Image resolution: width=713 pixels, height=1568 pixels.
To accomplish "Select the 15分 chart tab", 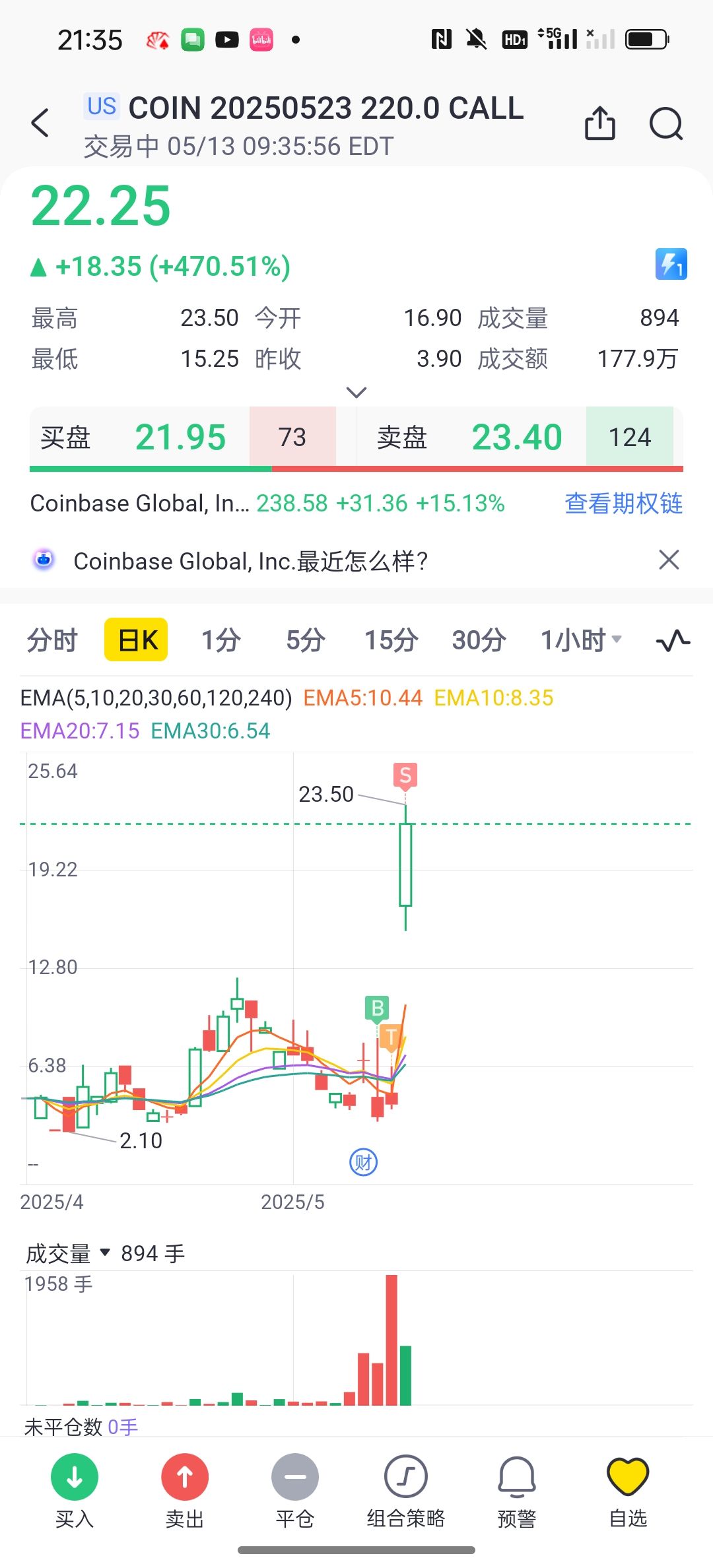I will 391,640.
